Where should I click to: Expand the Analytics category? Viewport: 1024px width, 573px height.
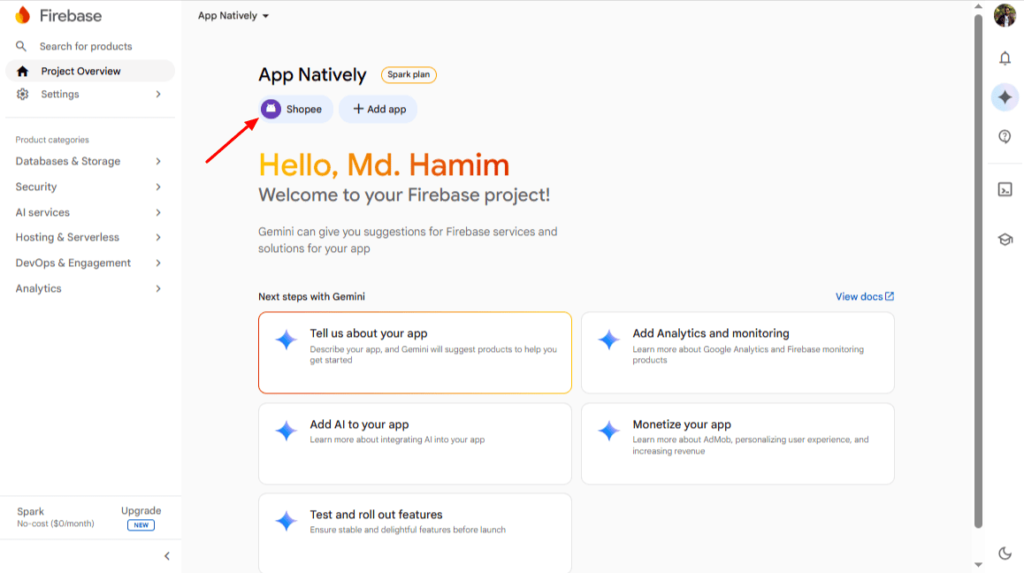pos(88,288)
